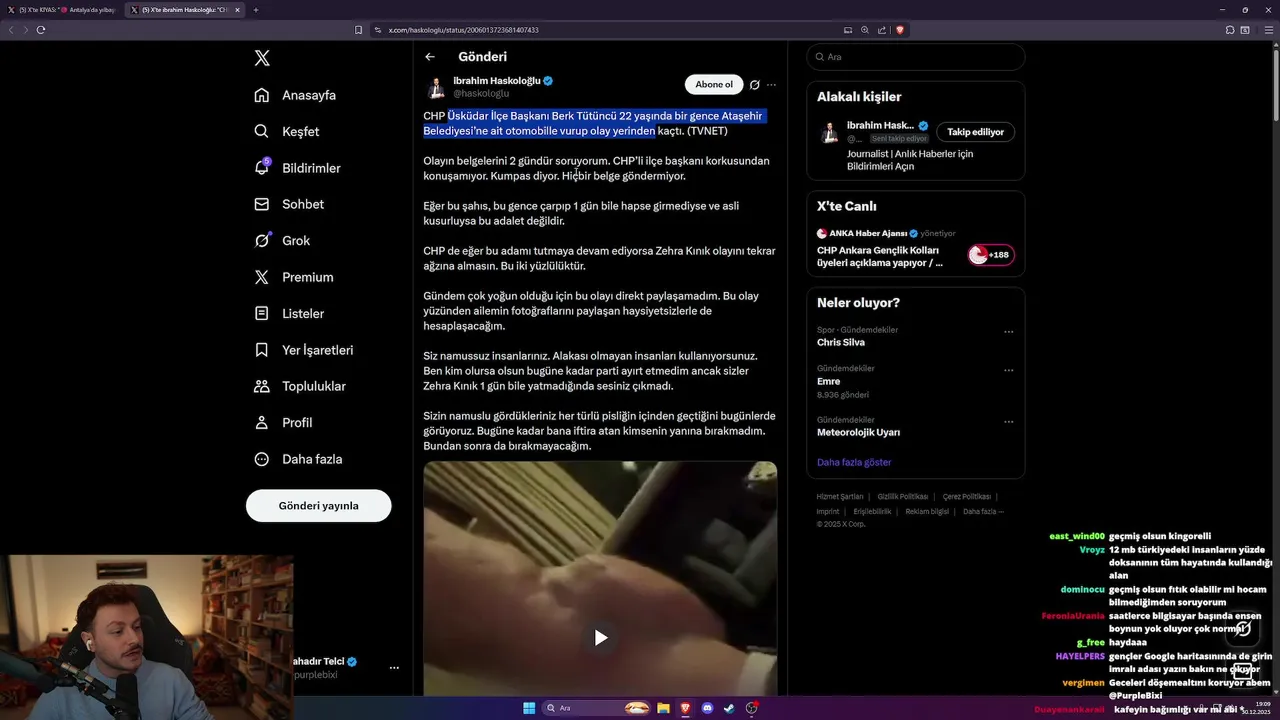Viewport: 1280px width, 720px height.
Task: Open Steam from the taskbar
Action: 729,708
